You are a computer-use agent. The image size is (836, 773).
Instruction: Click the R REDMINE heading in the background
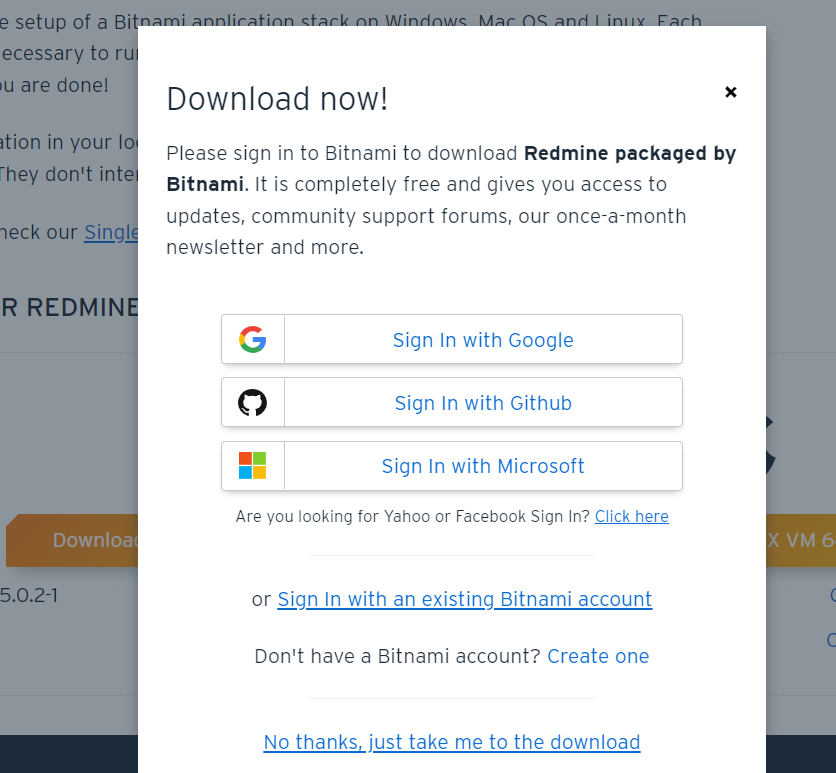(x=69, y=308)
